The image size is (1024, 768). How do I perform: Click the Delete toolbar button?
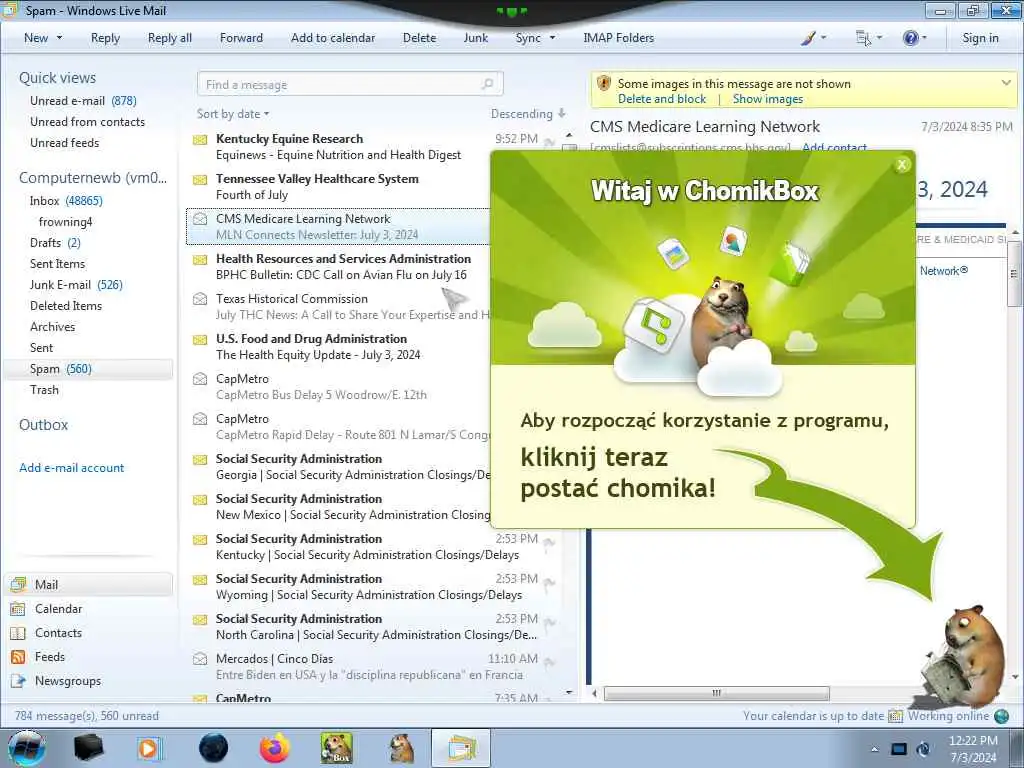click(x=419, y=38)
